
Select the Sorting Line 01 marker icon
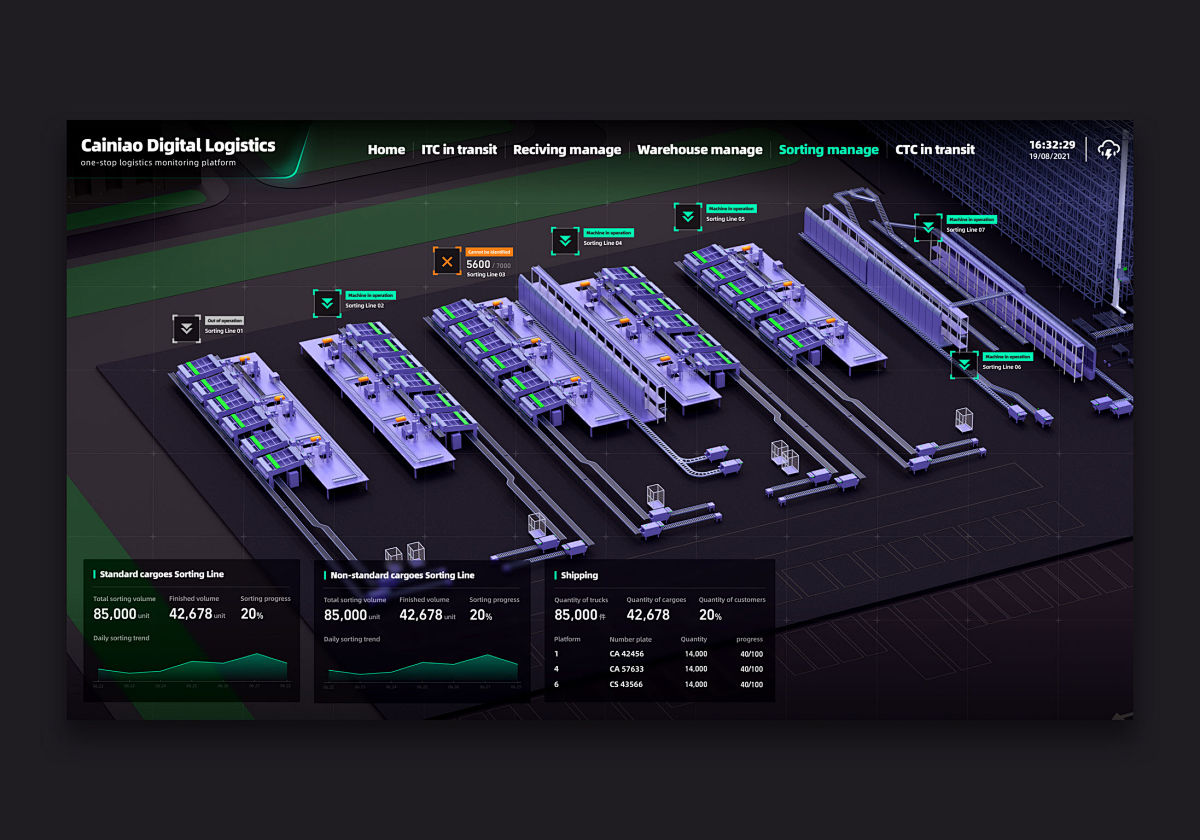(x=187, y=328)
